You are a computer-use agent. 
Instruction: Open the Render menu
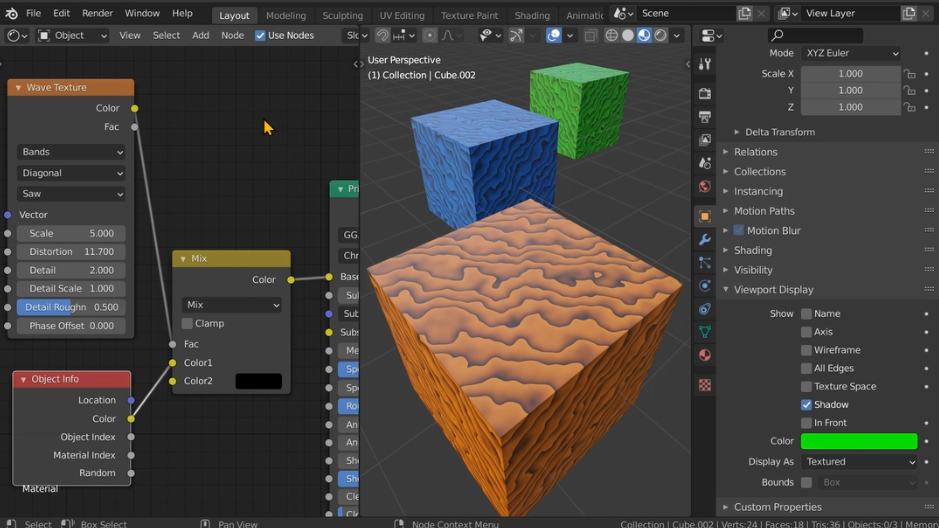click(97, 13)
